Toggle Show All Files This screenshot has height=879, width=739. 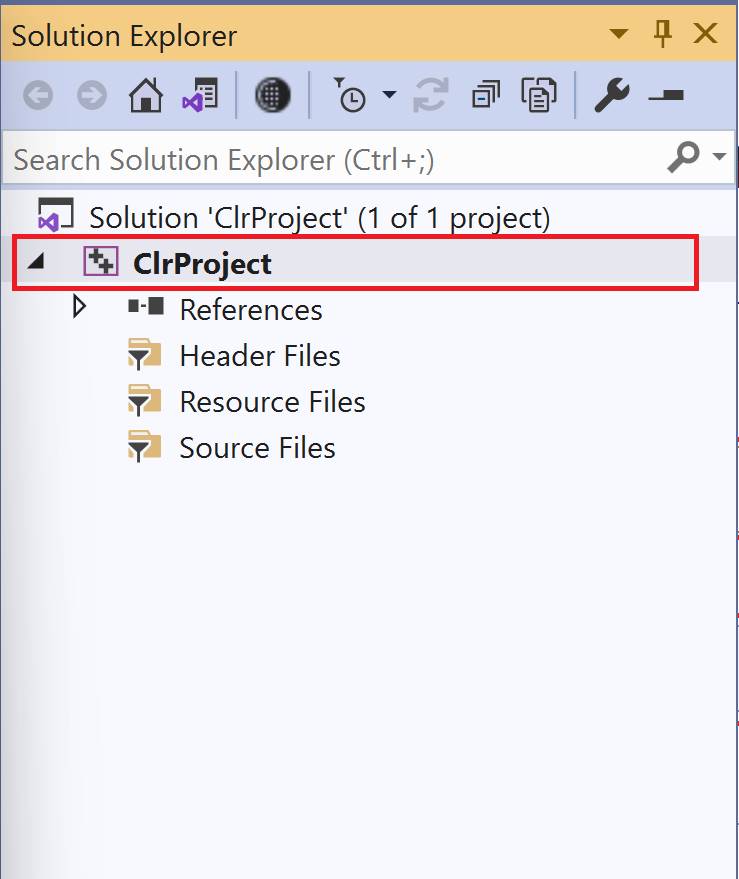point(538,96)
